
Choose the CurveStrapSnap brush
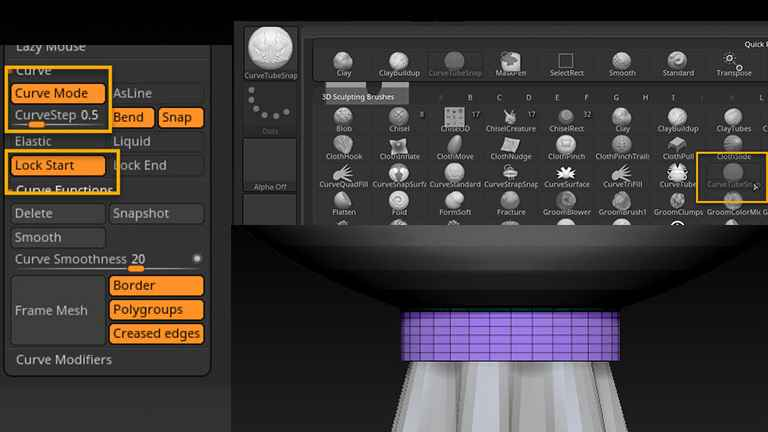[510, 176]
